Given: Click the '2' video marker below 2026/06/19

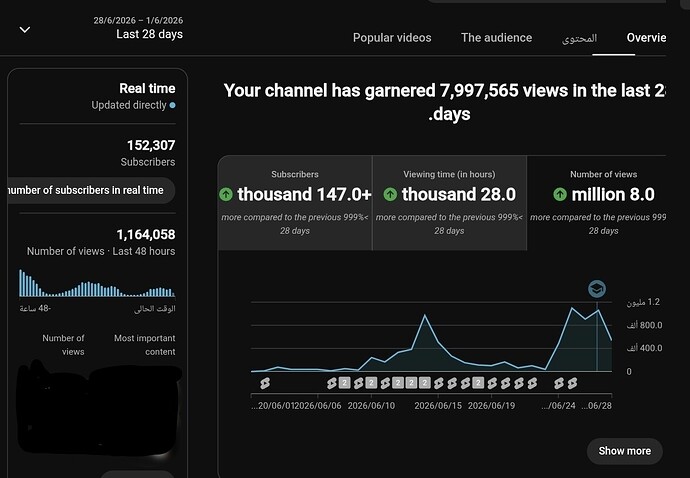Looking at the screenshot, I should click(478, 383).
